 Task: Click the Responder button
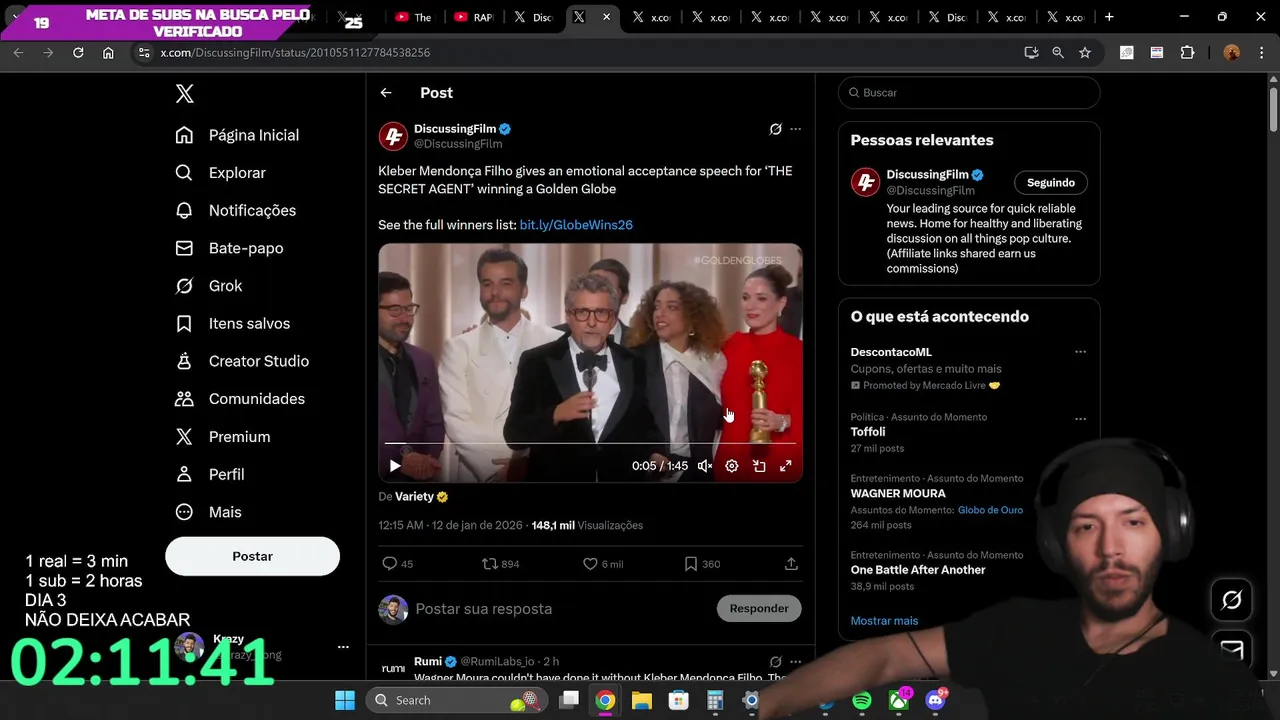click(x=759, y=608)
